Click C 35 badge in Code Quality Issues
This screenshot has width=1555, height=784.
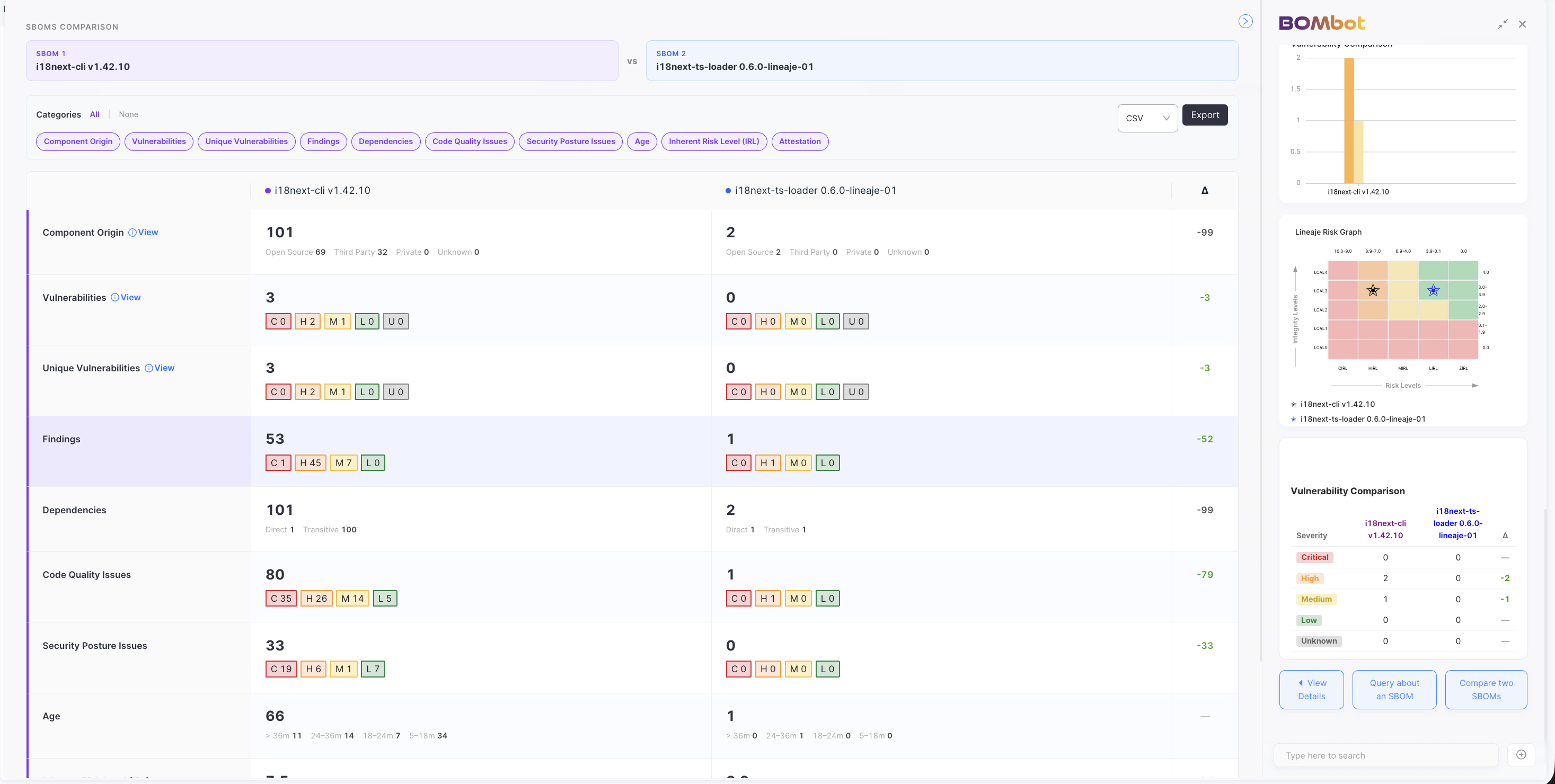pos(281,599)
